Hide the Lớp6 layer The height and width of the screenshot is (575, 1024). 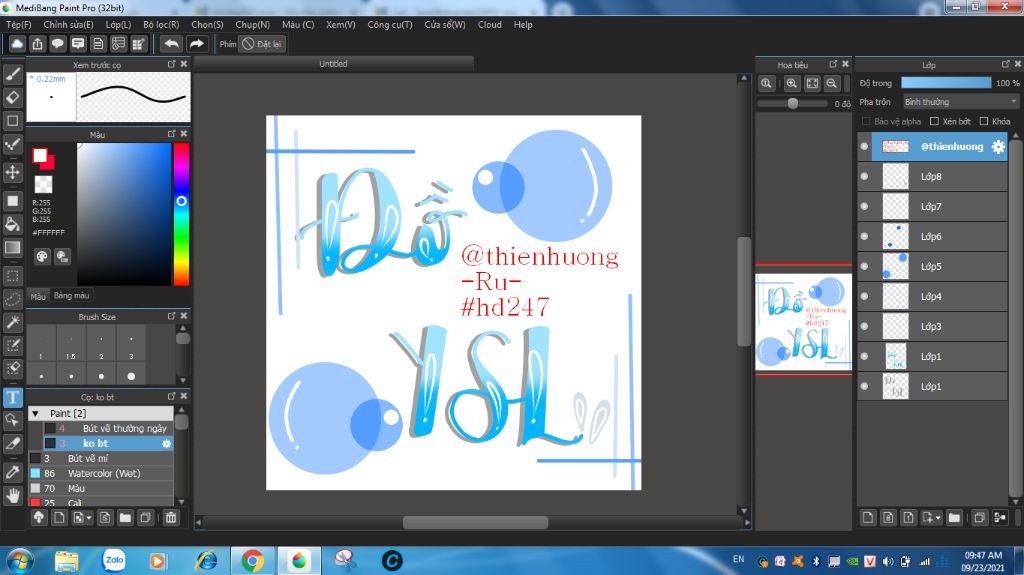point(865,237)
